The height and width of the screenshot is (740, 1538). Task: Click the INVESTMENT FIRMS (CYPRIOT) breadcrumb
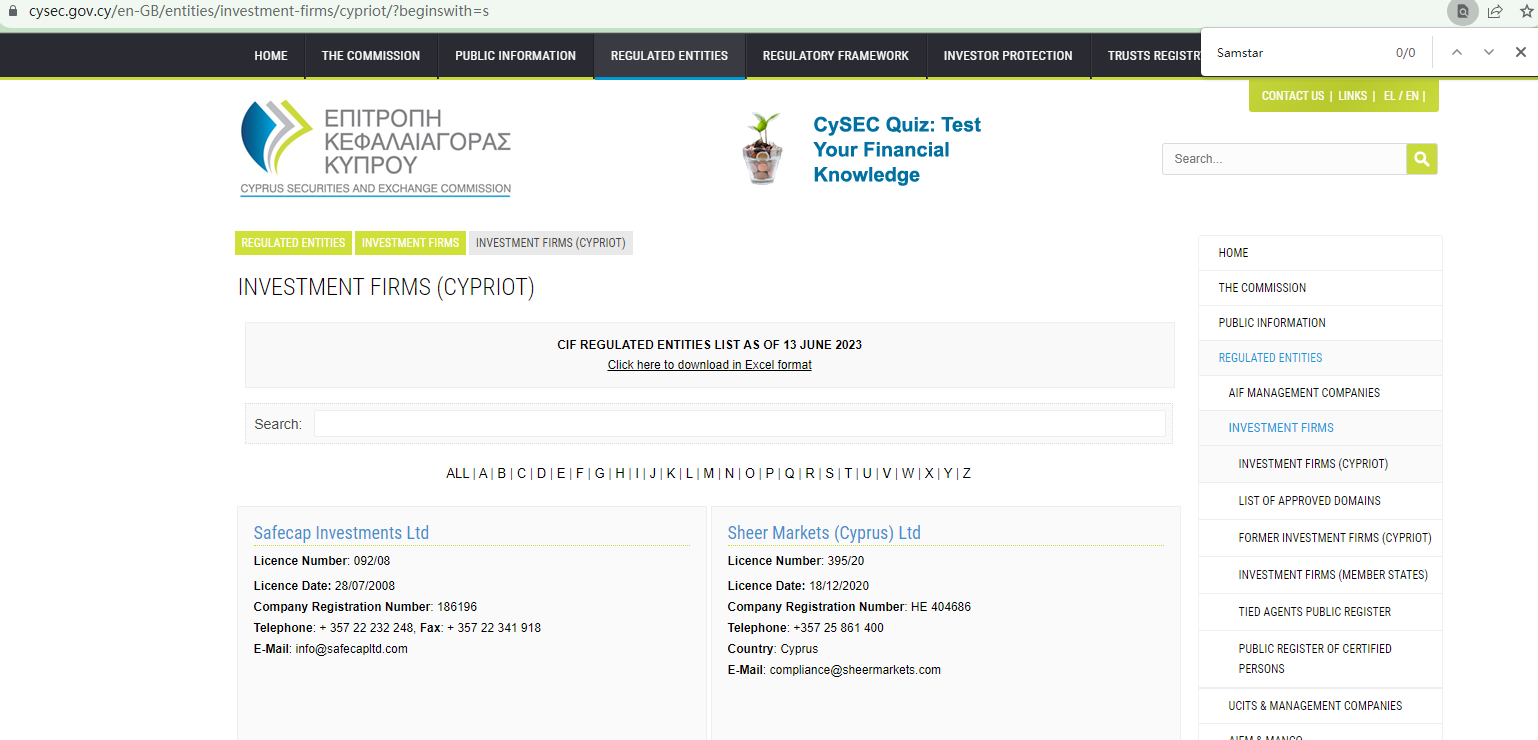tap(551, 243)
